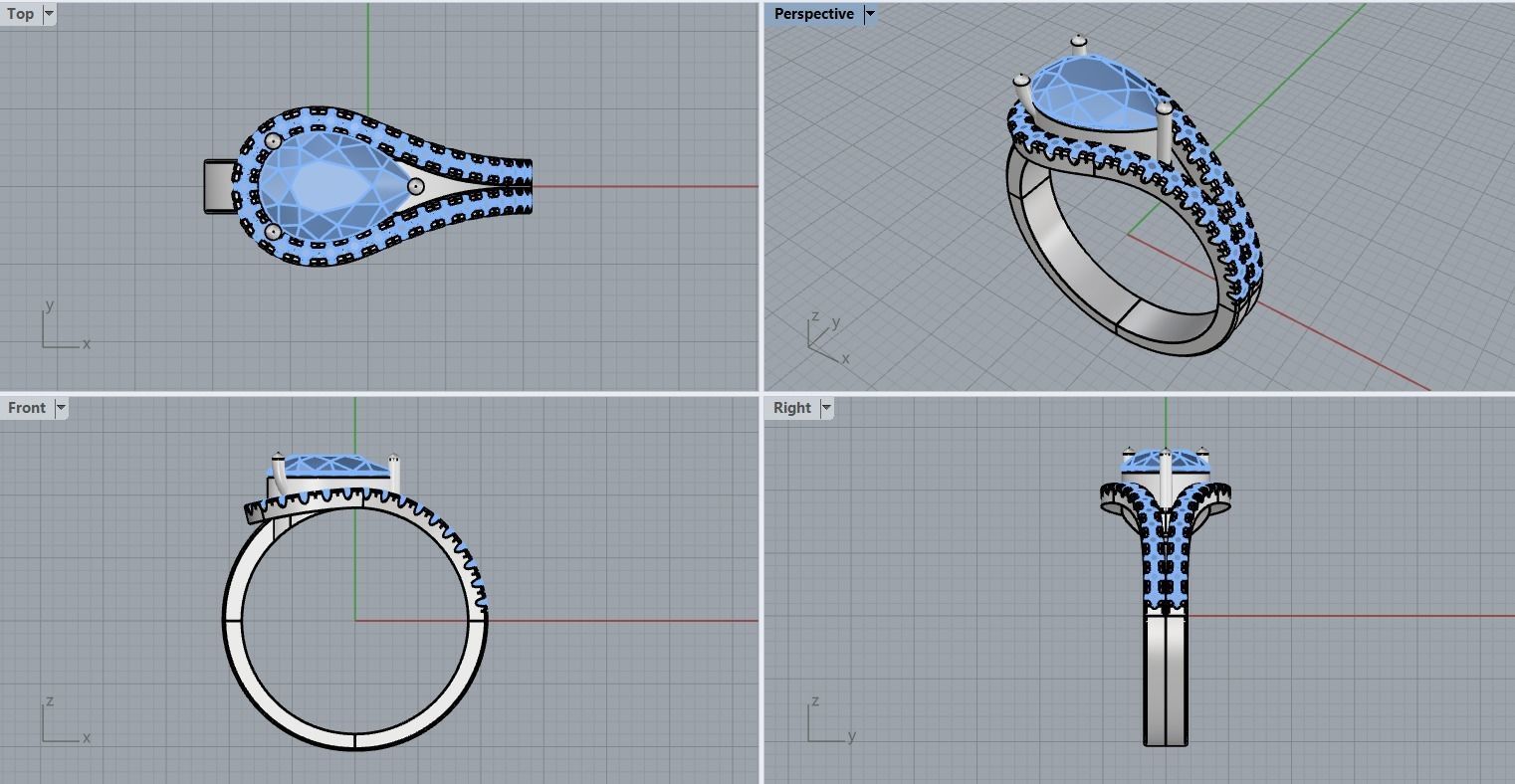Select the ring band in Right view
Screen dimensions: 1515x784
pos(1166,680)
